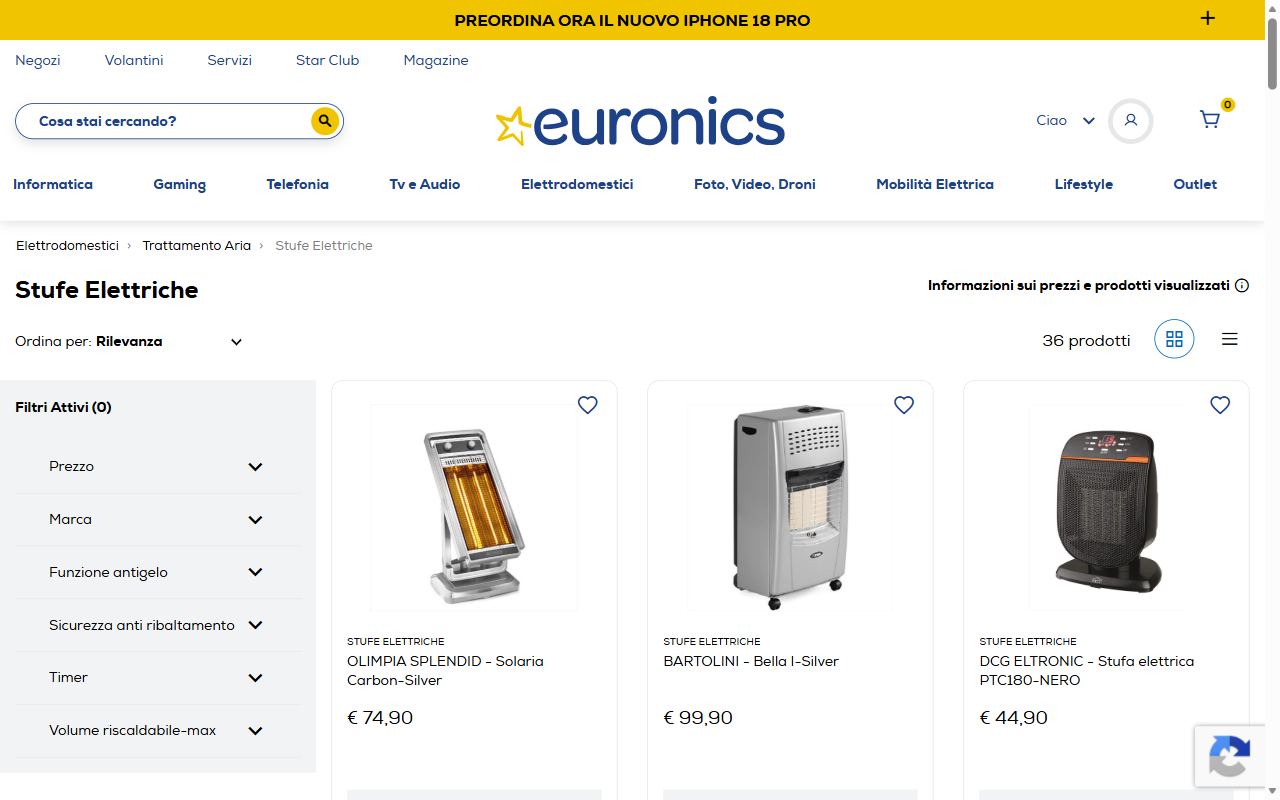Expand the Sicurezza anti ribaltamento filter
This screenshot has width=1280, height=800.
click(158, 625)
